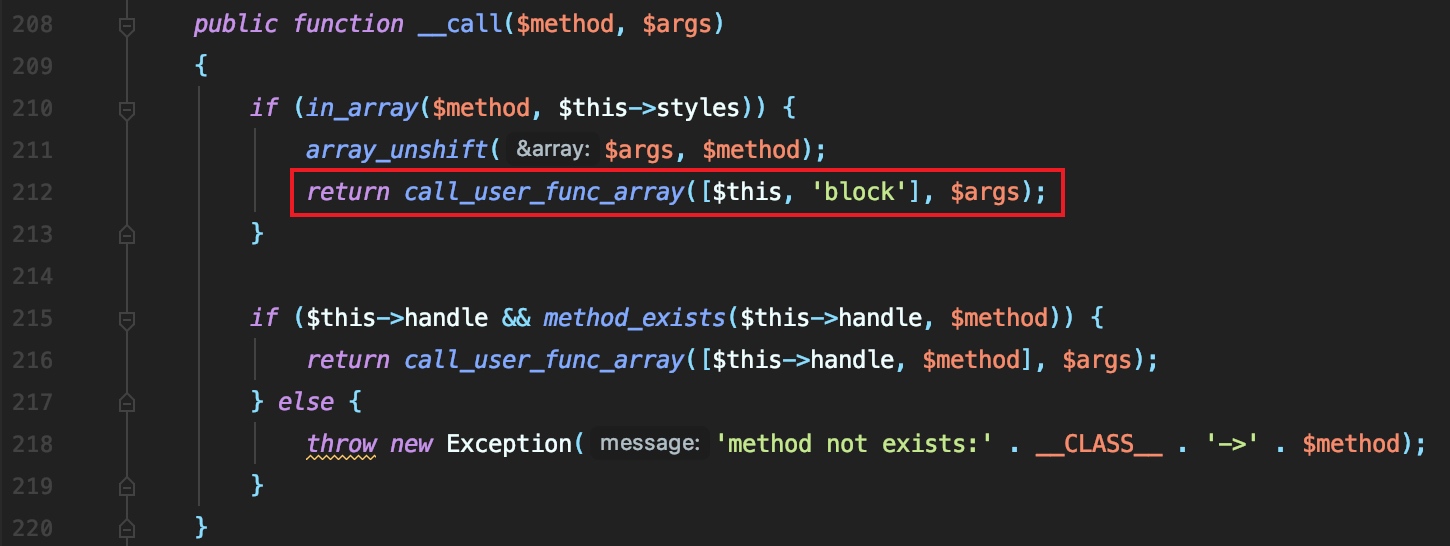Click the 'block' string literal
This screenshot has width=1450, height=546.
click(860, 193)
